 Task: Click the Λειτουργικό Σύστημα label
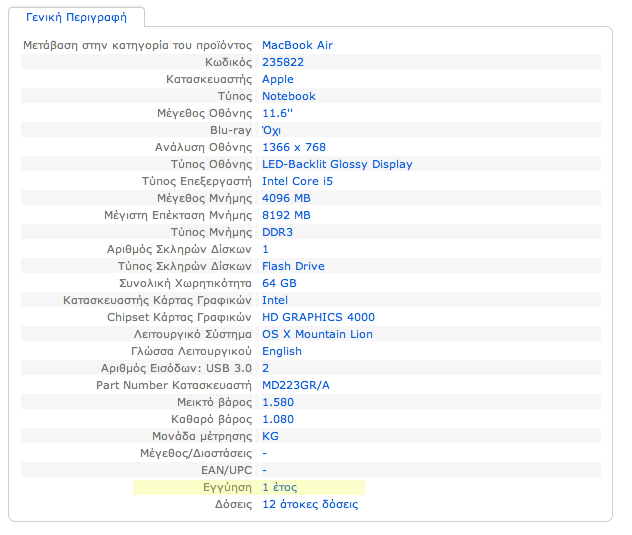[x=193, y=334]
